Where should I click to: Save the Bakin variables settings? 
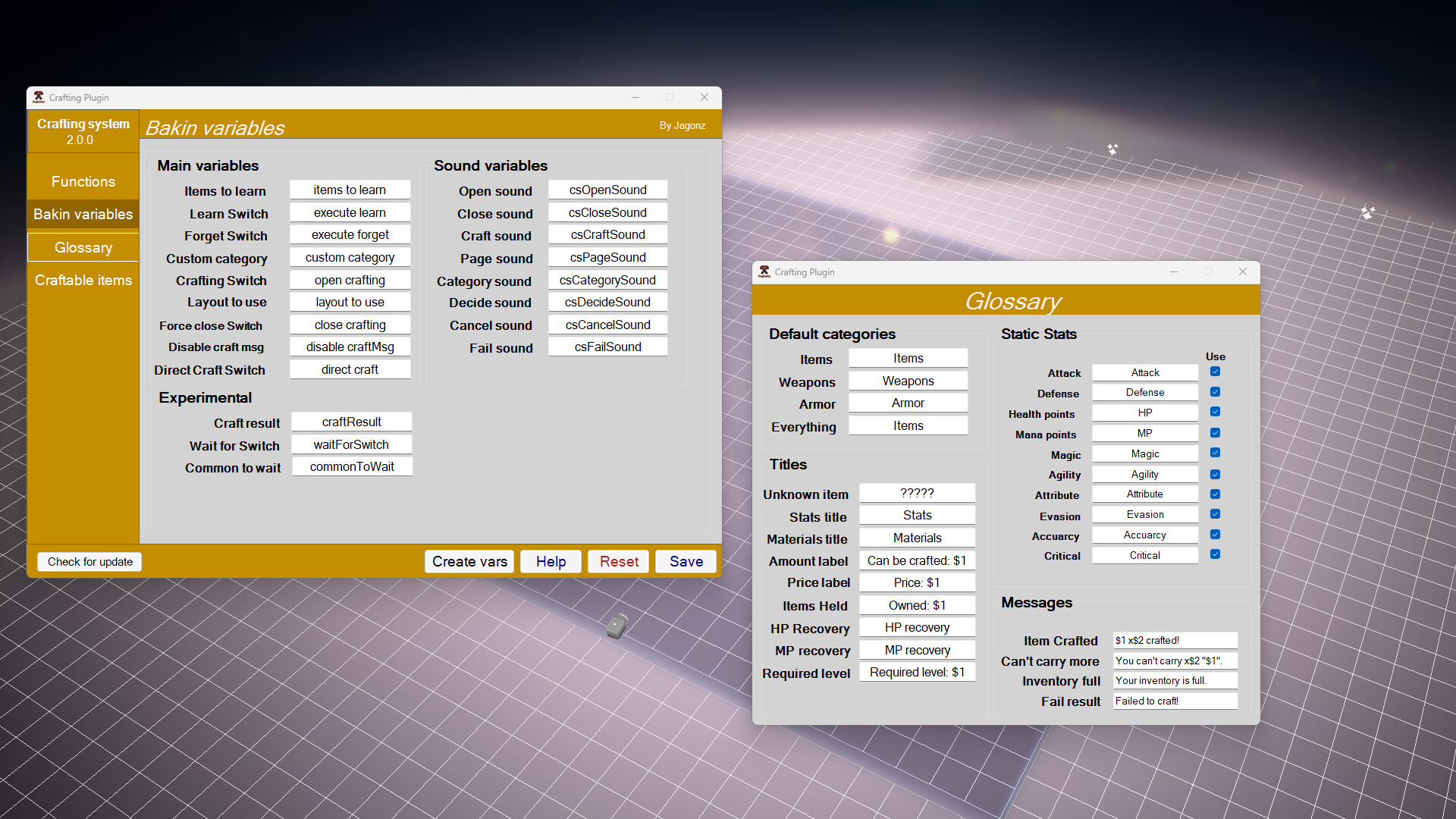coord(685,561)
